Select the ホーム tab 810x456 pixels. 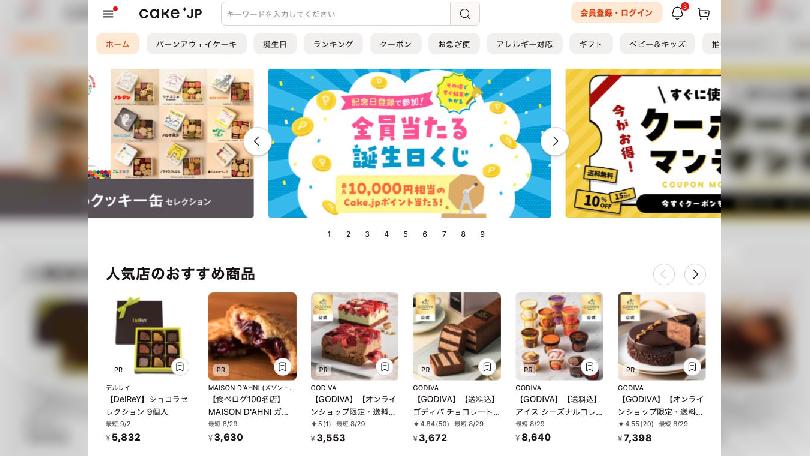117,44
